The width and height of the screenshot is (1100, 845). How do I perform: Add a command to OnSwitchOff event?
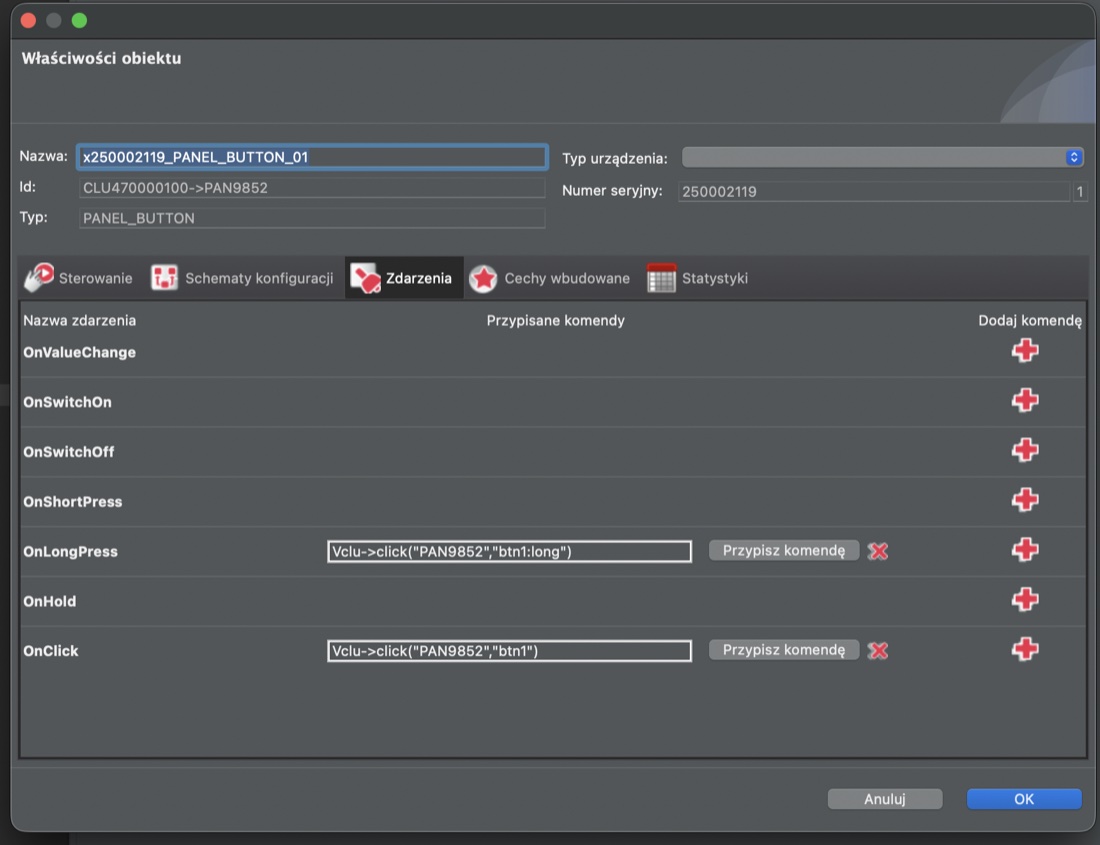pyautogui.click(x=1025, y=449)
